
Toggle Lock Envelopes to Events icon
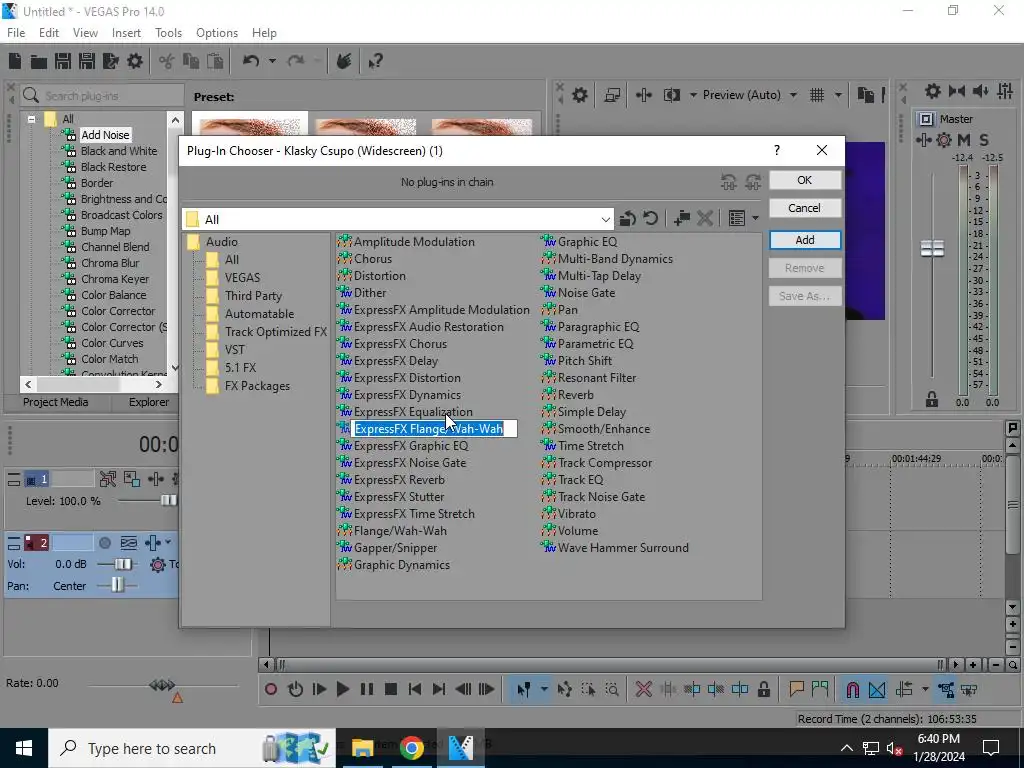[x=946, y=689]
